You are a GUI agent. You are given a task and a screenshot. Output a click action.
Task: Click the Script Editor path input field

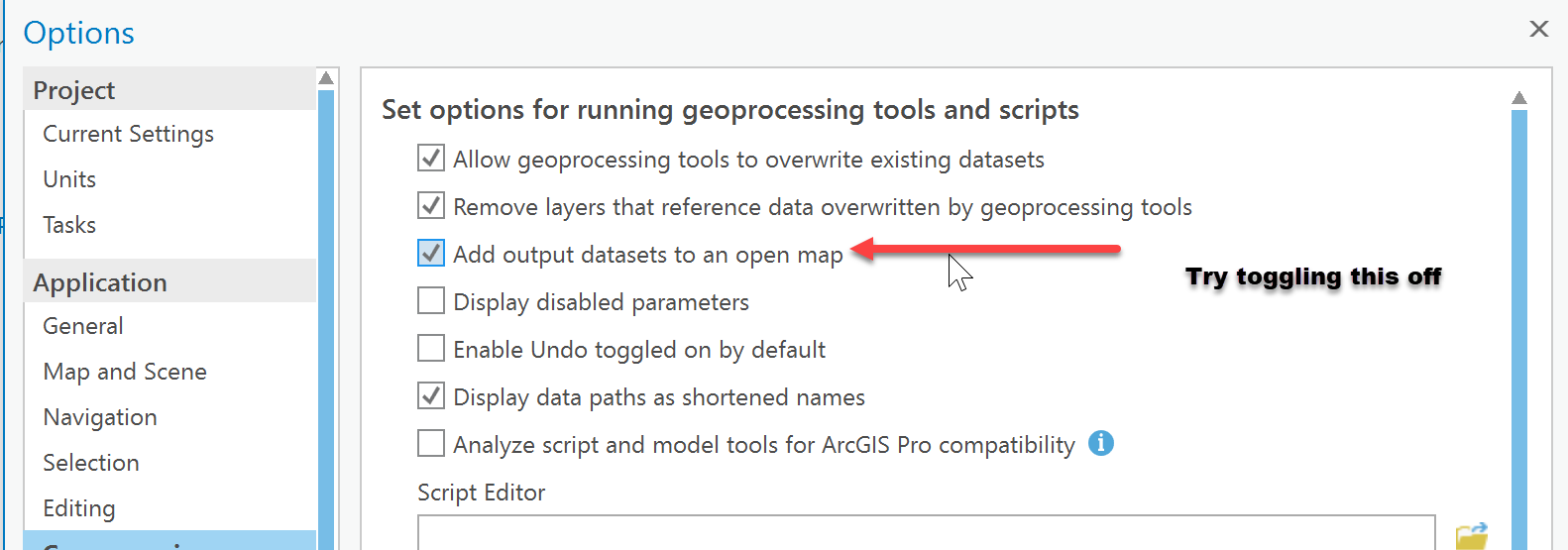(926, 533)
